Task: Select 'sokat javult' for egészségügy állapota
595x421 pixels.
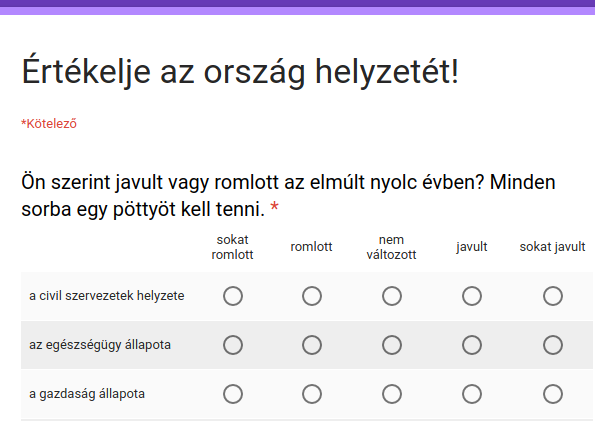Action: pyautogui.click(x=552, y=345)
